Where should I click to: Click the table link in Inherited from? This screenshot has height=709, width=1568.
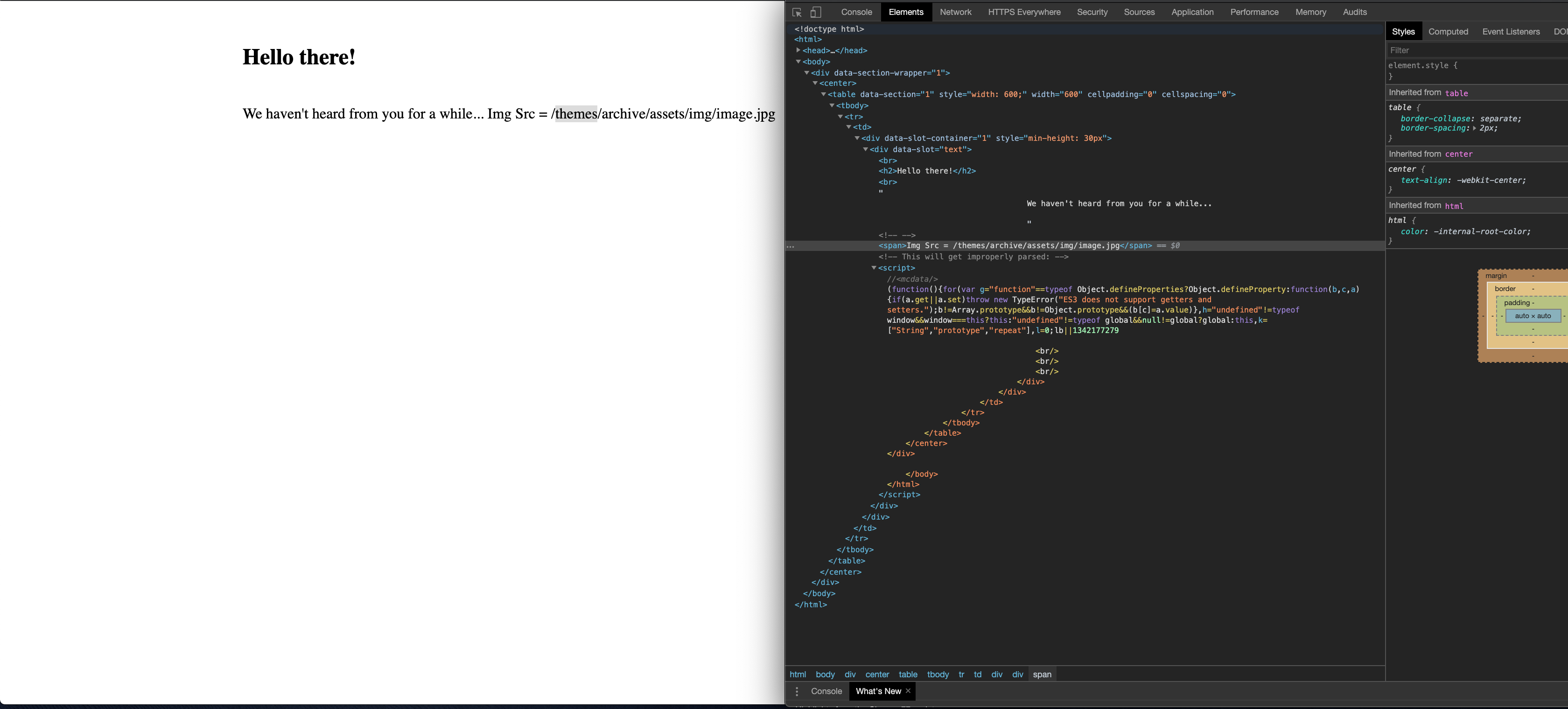tap(1456, 93)
